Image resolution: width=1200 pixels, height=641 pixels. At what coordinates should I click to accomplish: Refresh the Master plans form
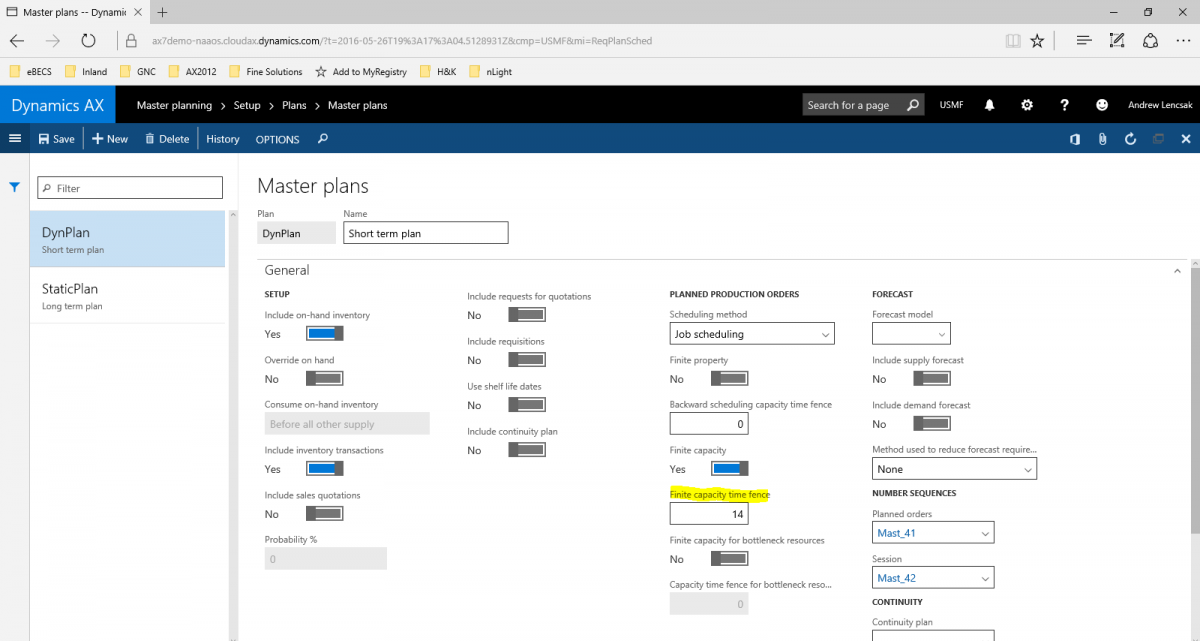(1130, 139)
